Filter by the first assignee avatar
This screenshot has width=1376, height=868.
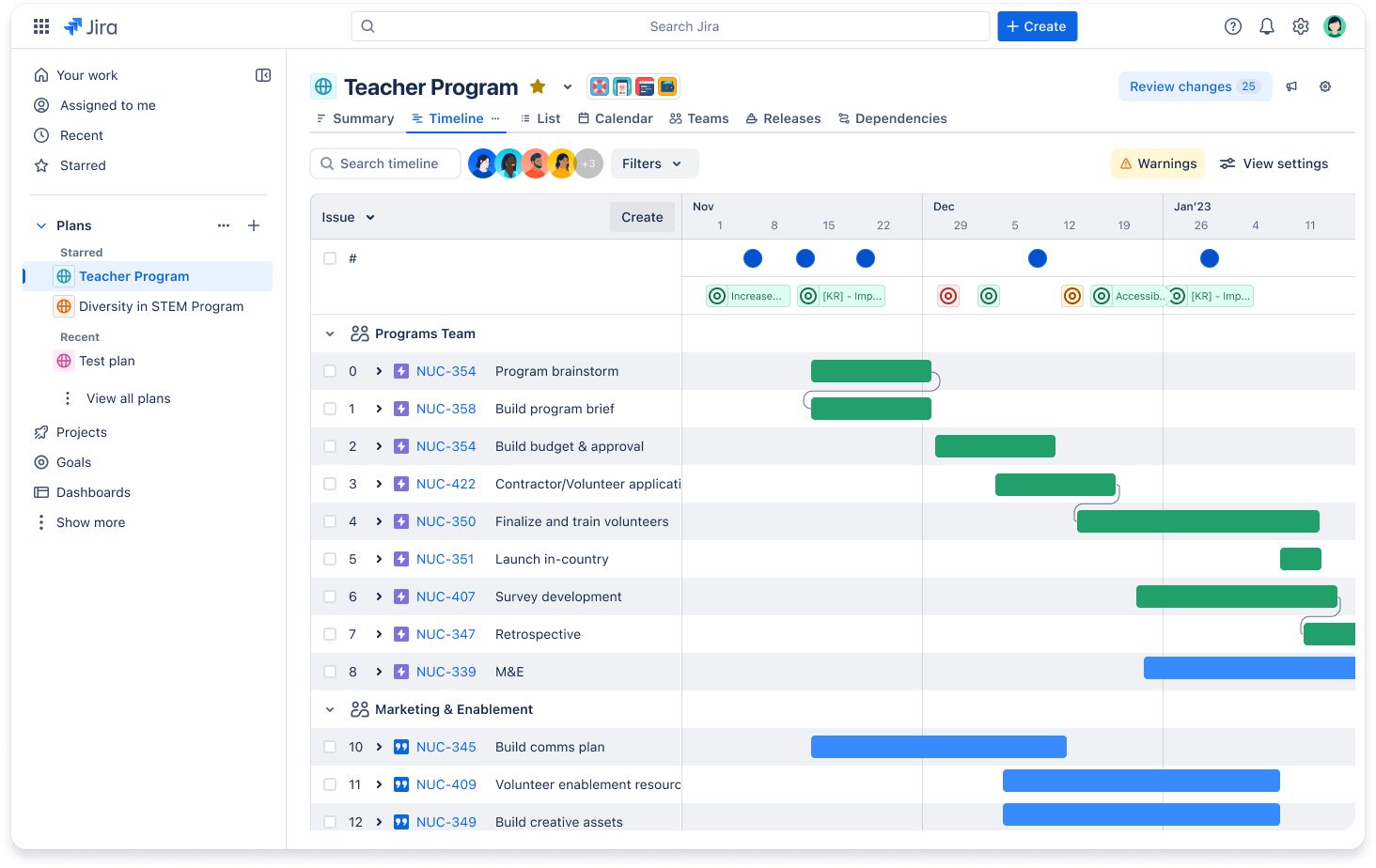(482, 163)
